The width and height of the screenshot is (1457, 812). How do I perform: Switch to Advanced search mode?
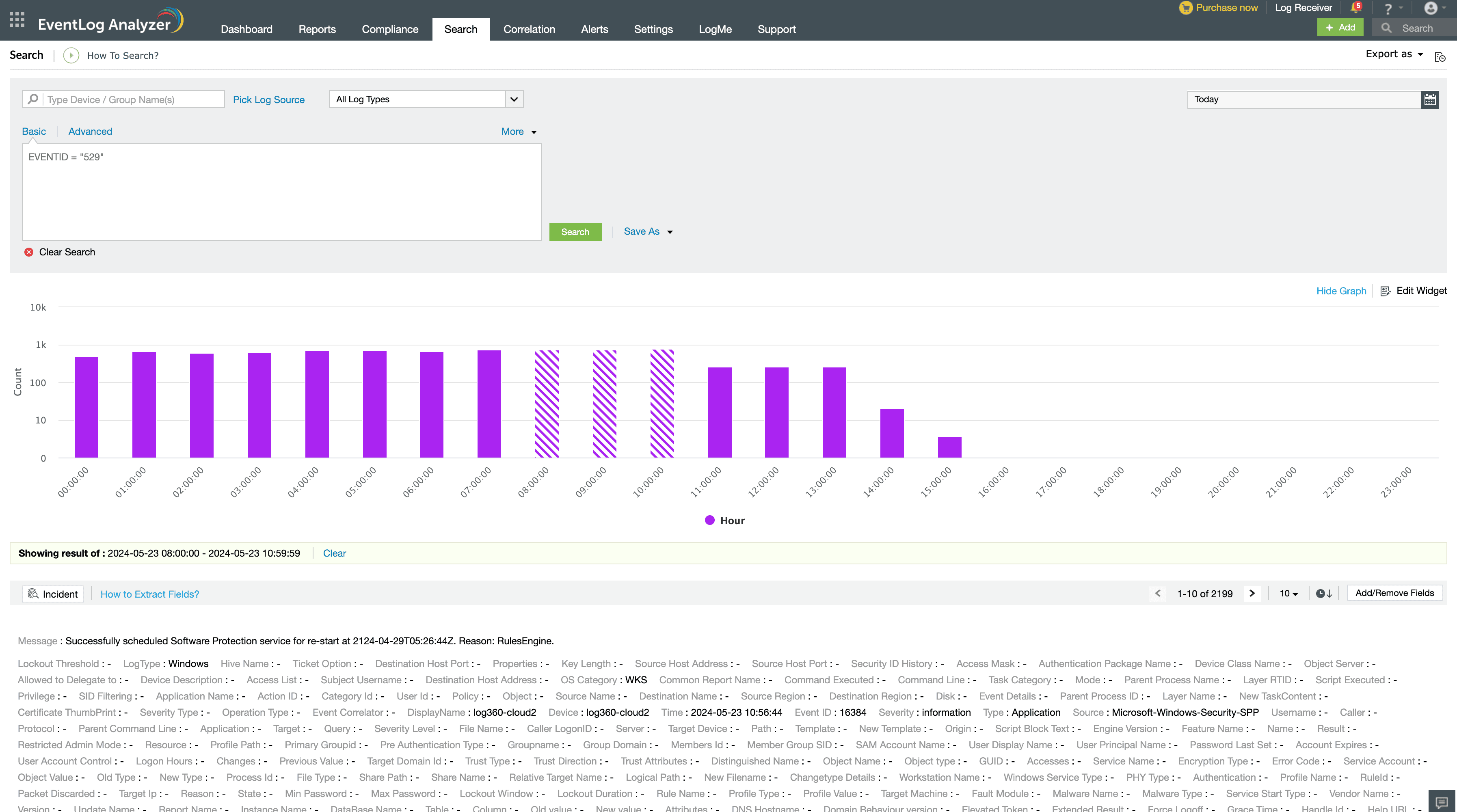point(90,131)
